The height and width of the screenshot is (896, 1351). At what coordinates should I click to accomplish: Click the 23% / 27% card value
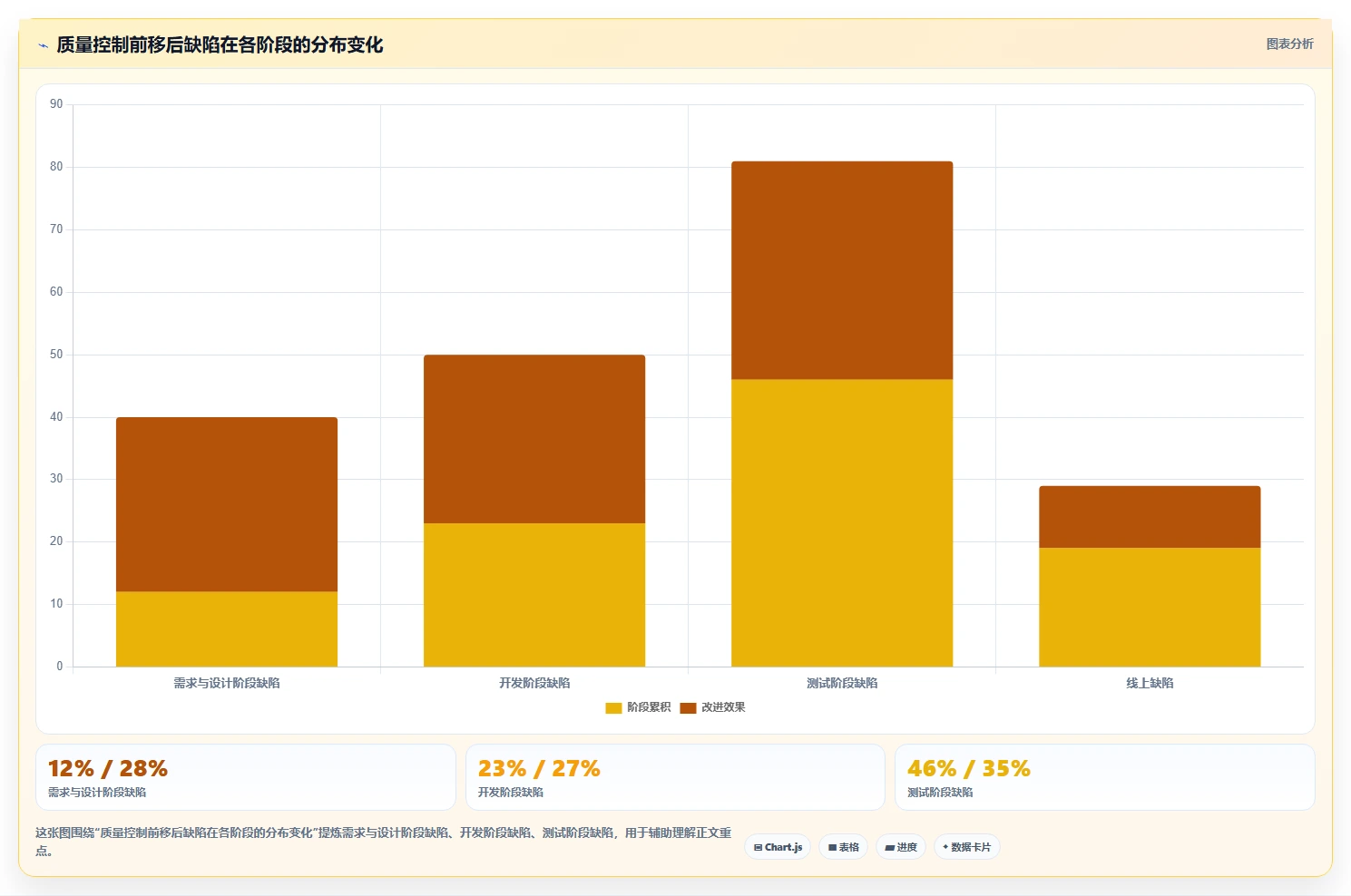point(539,769)
